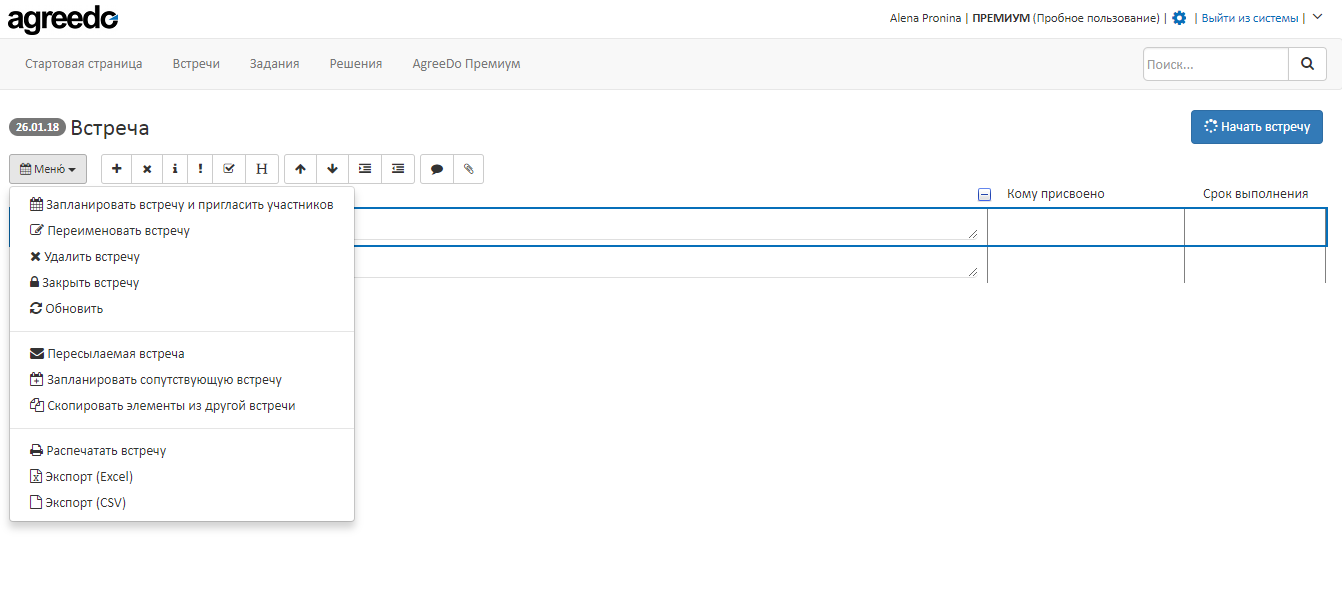Click the Встреча meeting title

click(x=110, y=128)
